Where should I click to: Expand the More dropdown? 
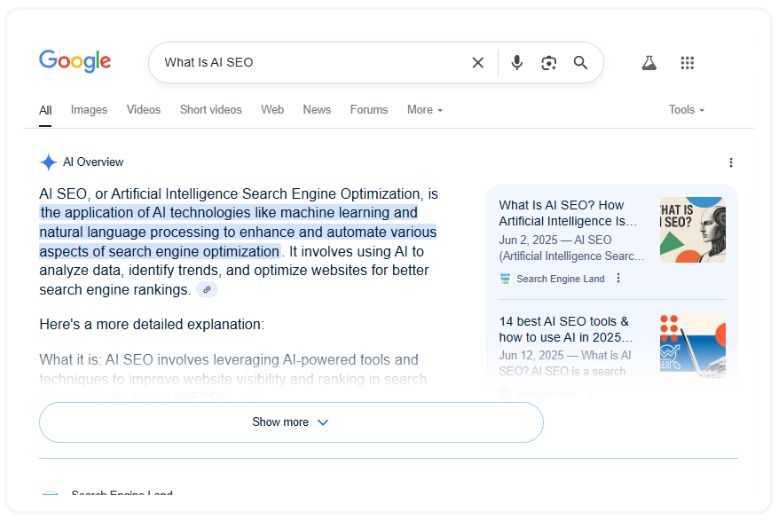tap(425, 109)
